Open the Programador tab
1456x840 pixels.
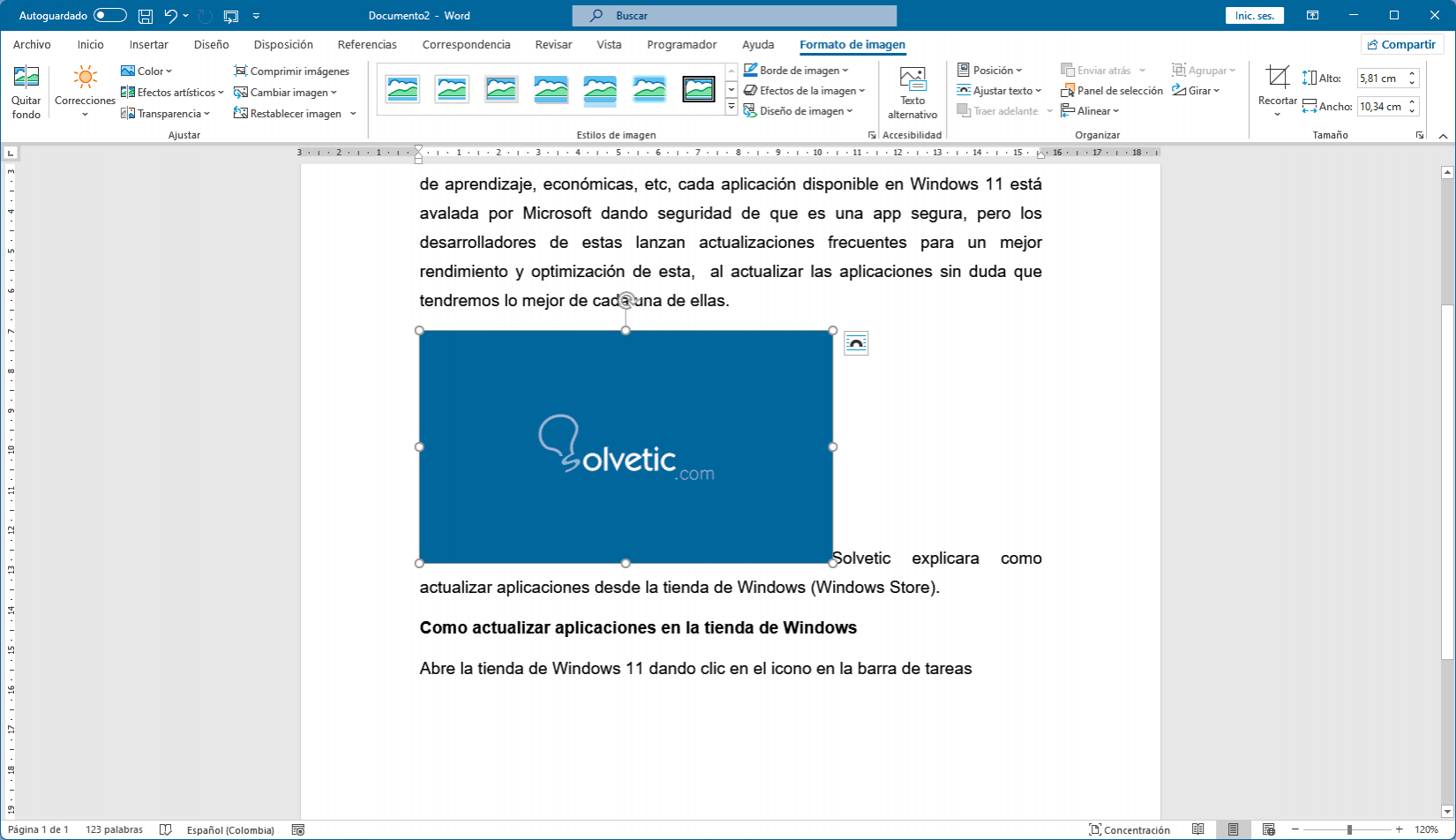(681, 45)
